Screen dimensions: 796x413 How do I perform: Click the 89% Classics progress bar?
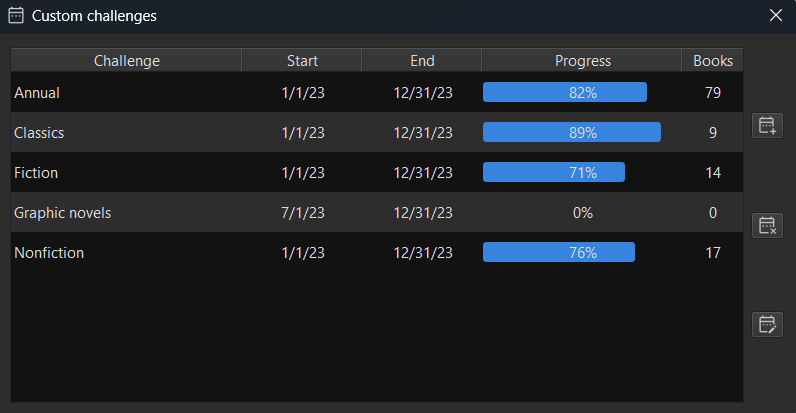pyautogui.click(x=572, y=133)
